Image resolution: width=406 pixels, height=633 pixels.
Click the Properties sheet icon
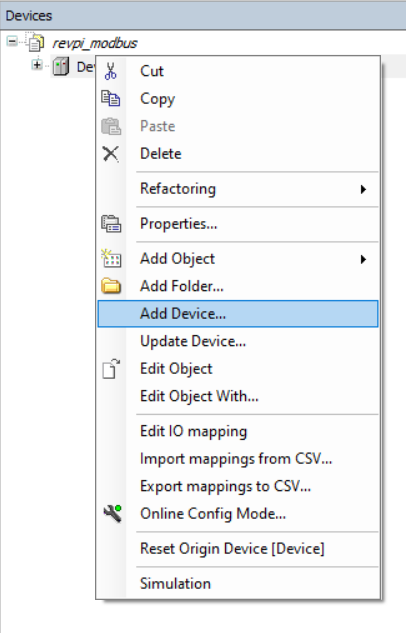click(111, 224)
